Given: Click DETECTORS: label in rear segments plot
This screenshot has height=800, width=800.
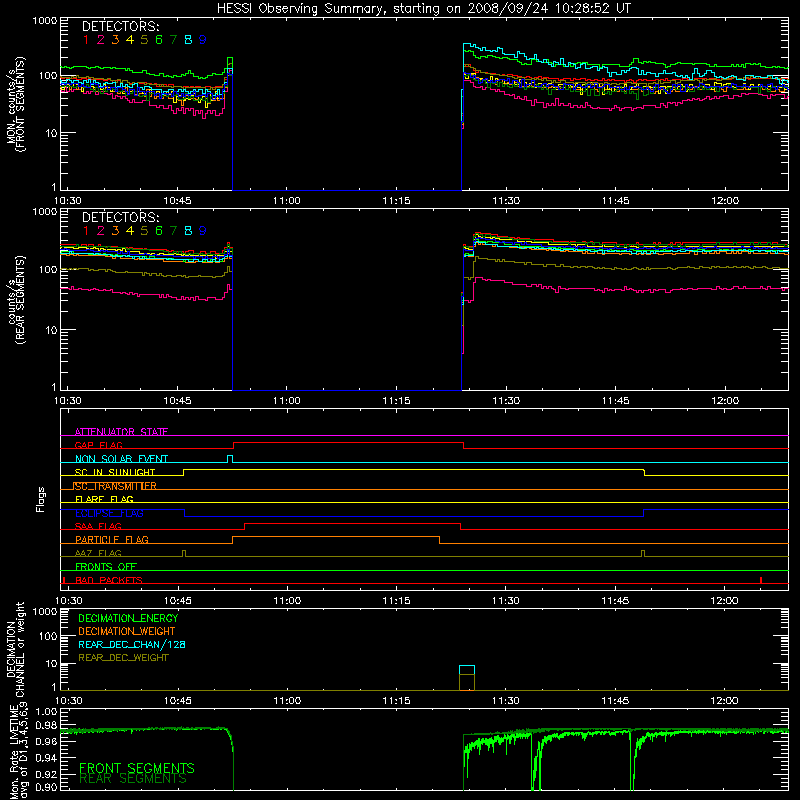Looking at the screenshot, I should click(121, 217).
